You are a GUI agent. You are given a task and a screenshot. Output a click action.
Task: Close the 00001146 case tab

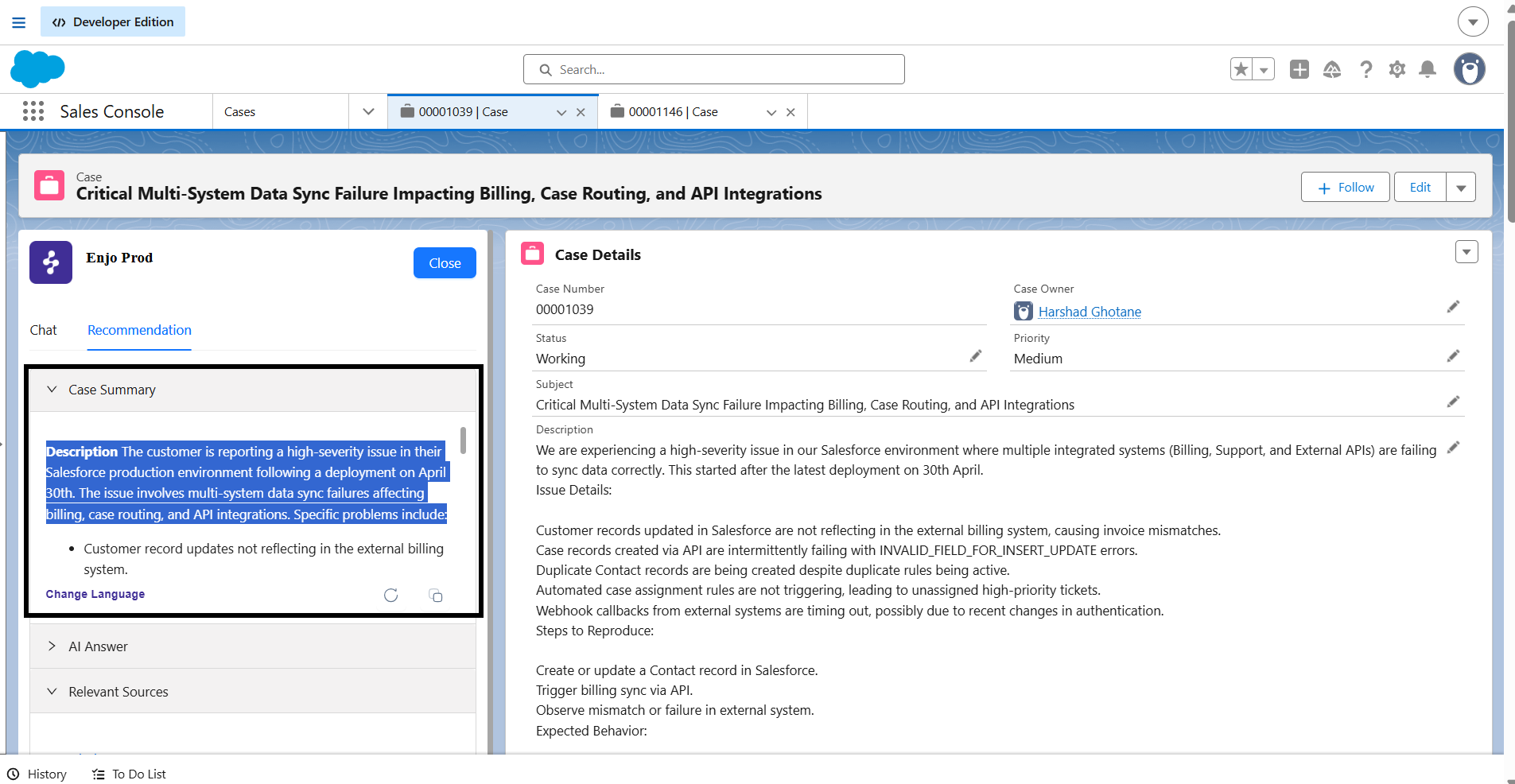[x=791, y=112]
